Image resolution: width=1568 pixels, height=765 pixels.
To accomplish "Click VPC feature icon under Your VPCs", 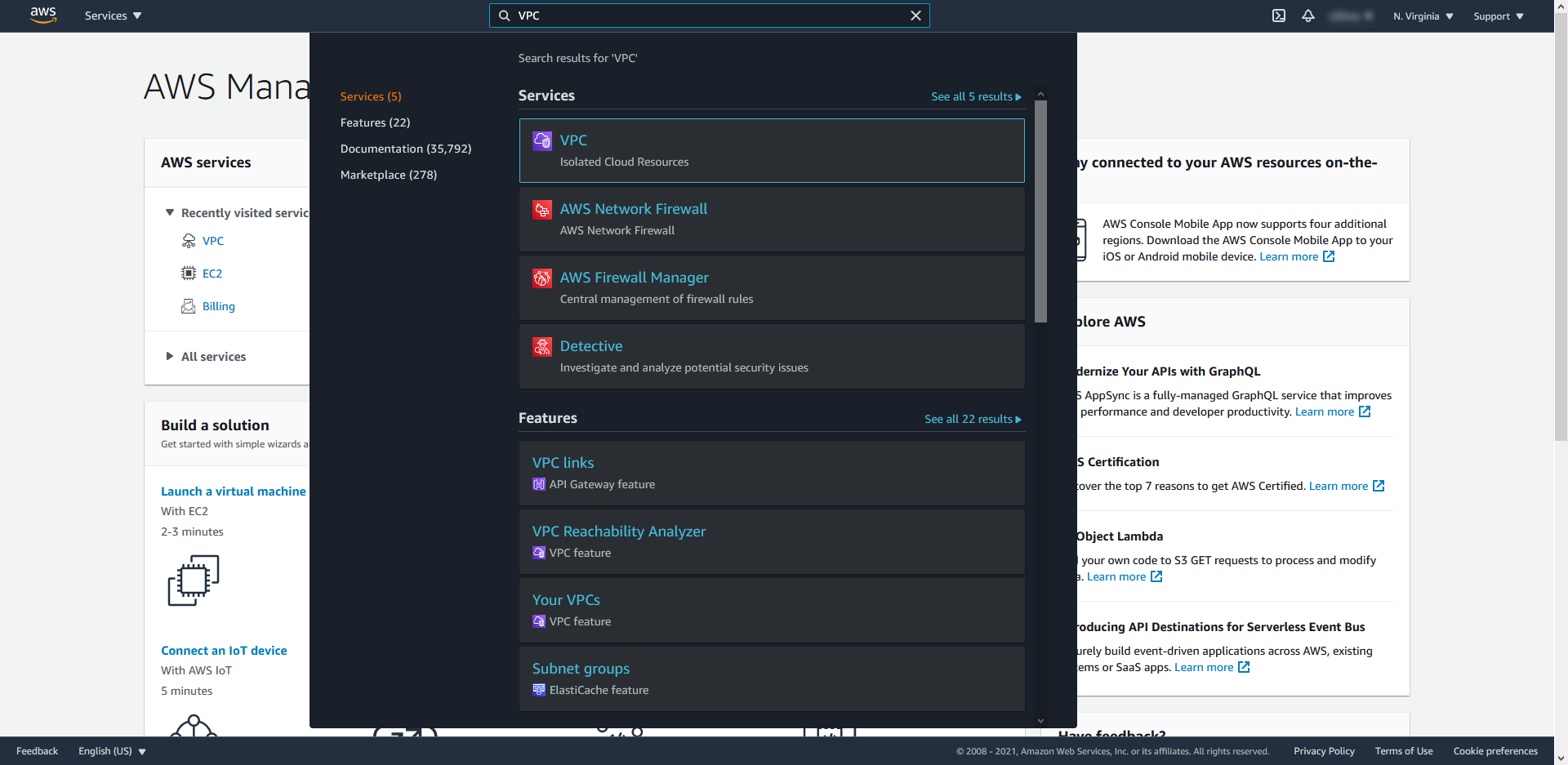I will (539, 621).
